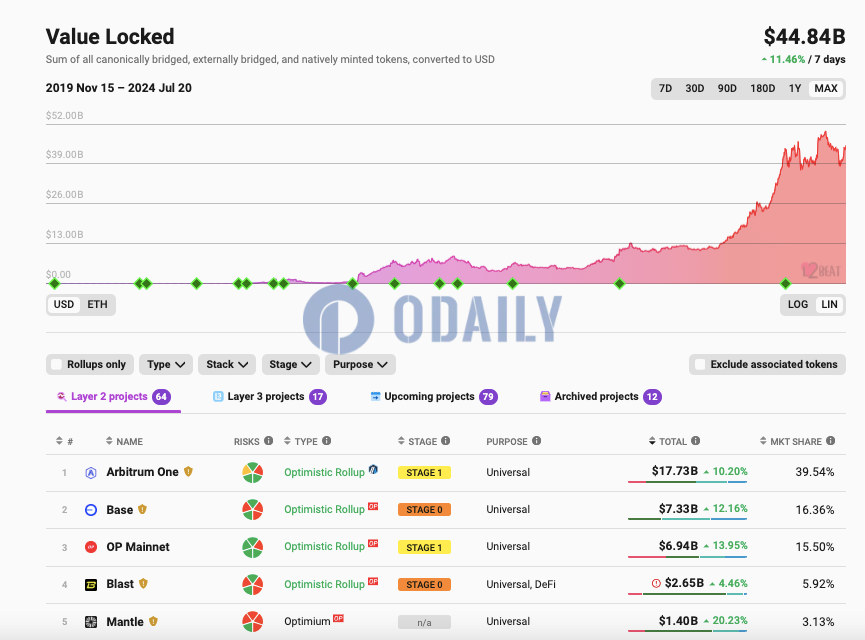The height and width of the screenshot is (640, 865).
Task: Click the OP stack icon beside Mantle's Optimium
Action: tap(339, 618)
